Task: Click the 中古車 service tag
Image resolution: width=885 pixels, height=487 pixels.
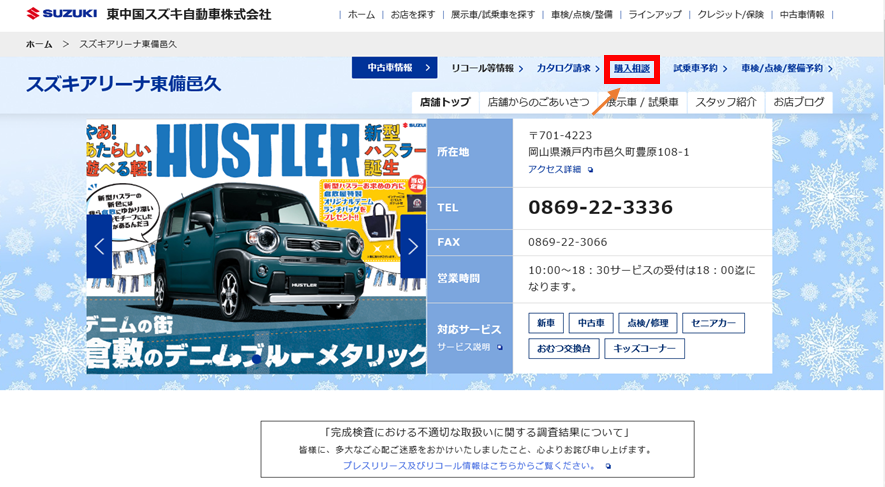Action: (x=591, y=323)
